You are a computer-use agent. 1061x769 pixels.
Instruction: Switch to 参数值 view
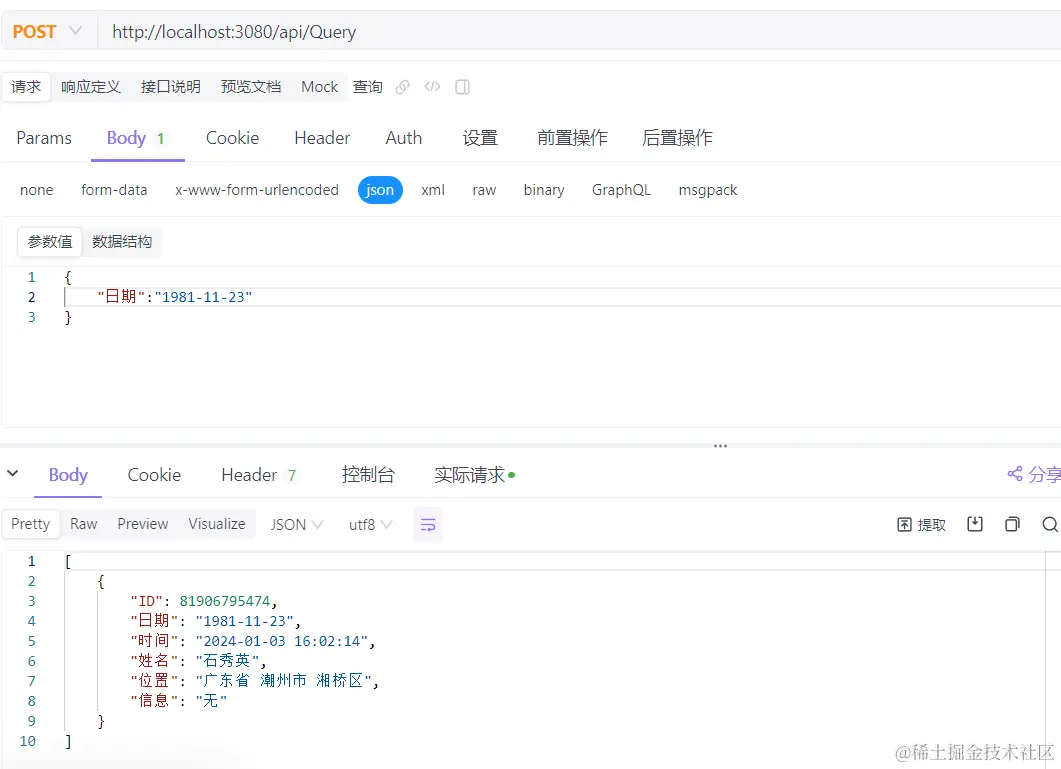click(x=50, y=242)
